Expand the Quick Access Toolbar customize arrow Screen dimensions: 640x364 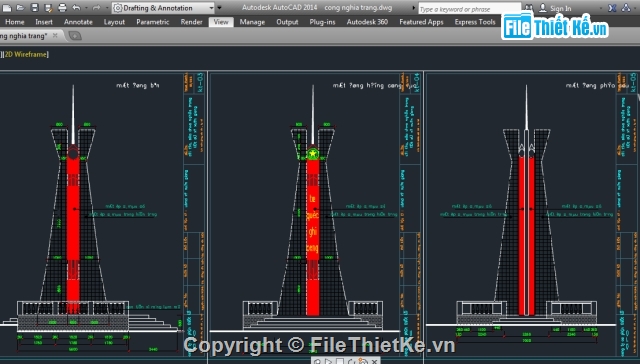pos(220,8)
